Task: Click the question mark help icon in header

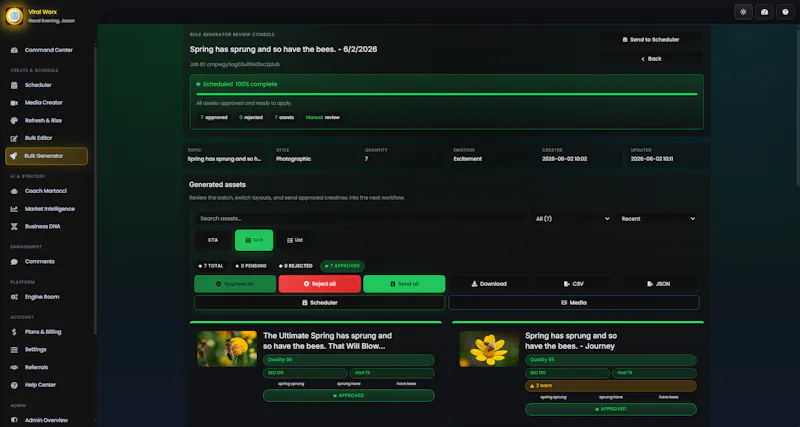Action: click(x=785, y=12)
